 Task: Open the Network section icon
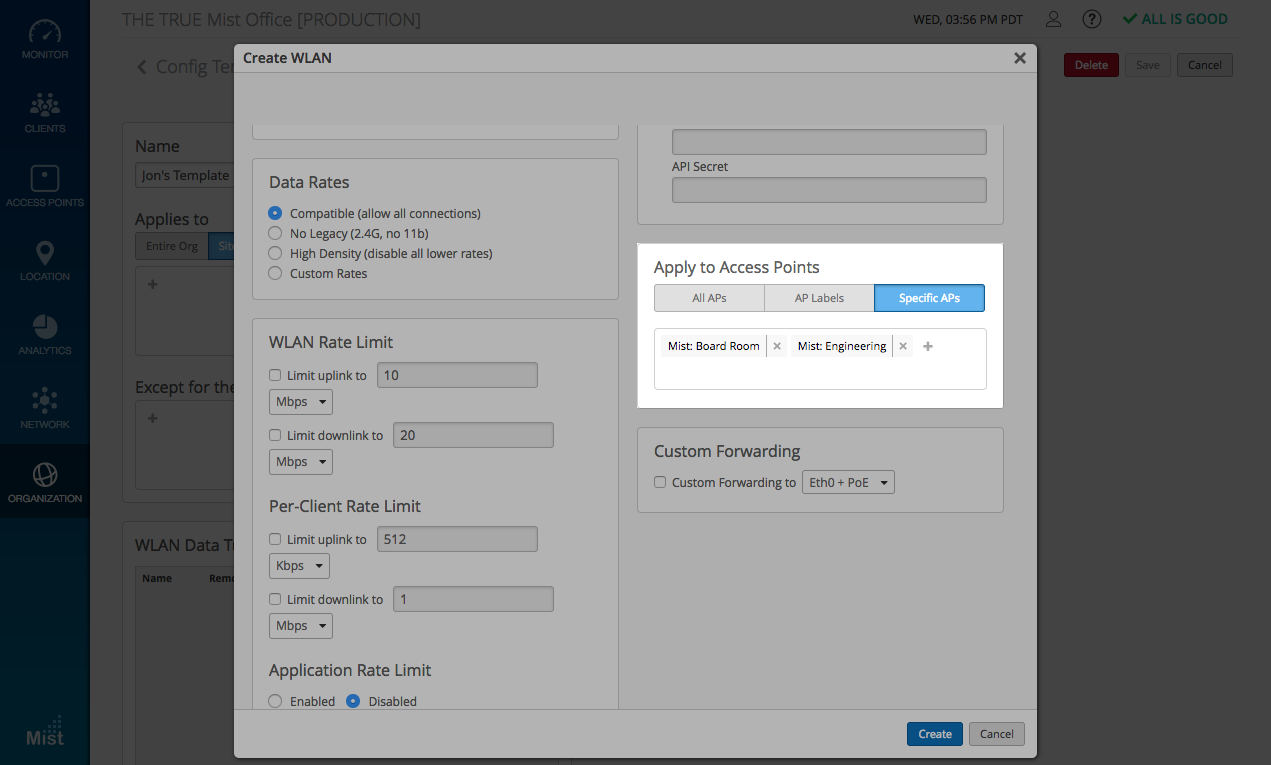coord(44,409)
